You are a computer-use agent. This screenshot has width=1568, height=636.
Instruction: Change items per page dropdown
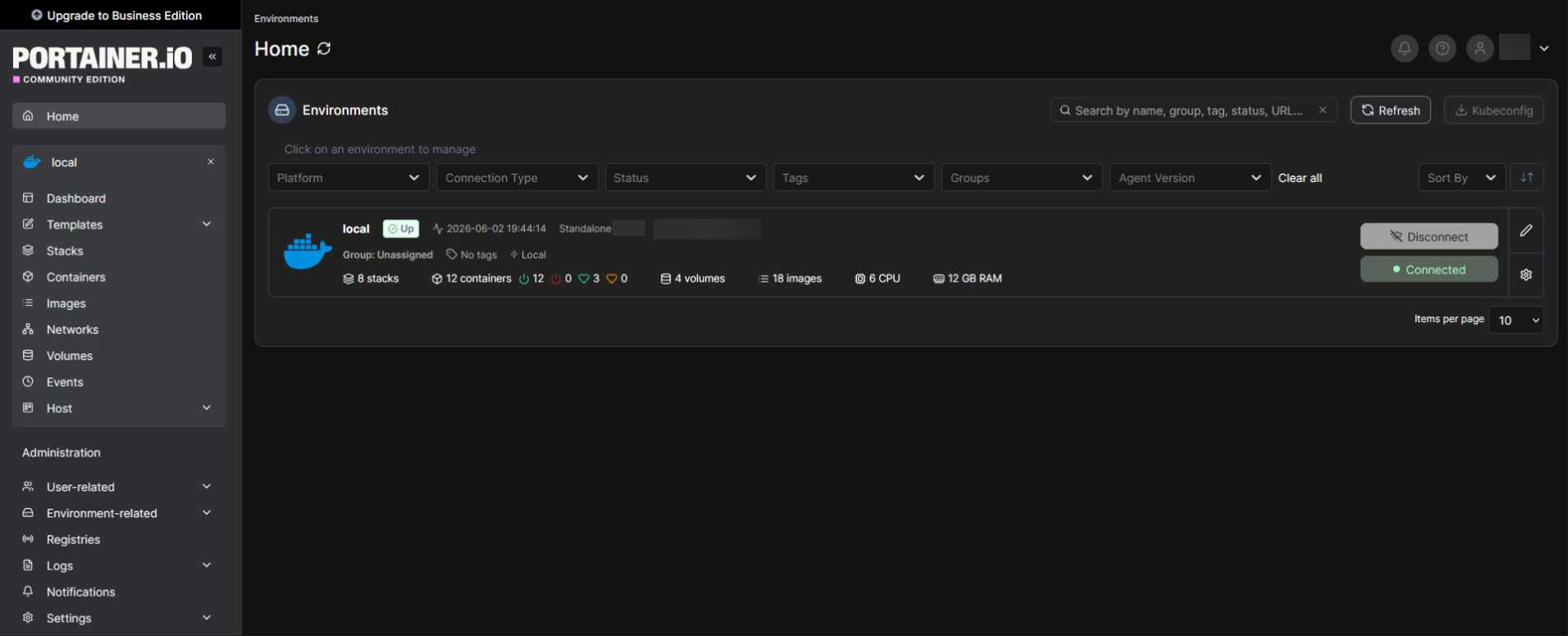coord(1516,320)
